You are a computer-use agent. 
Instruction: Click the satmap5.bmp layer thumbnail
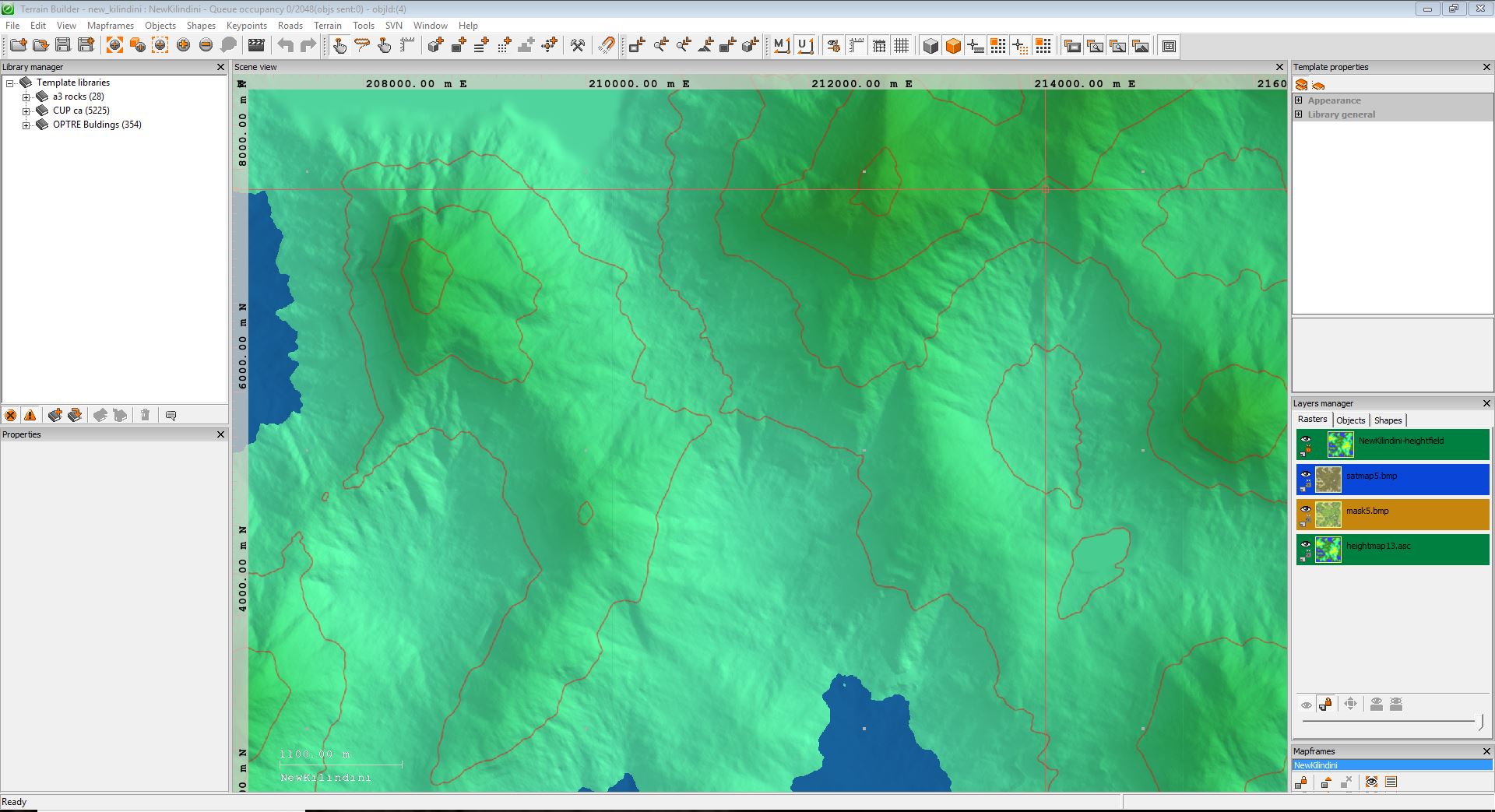point(1328,480)
